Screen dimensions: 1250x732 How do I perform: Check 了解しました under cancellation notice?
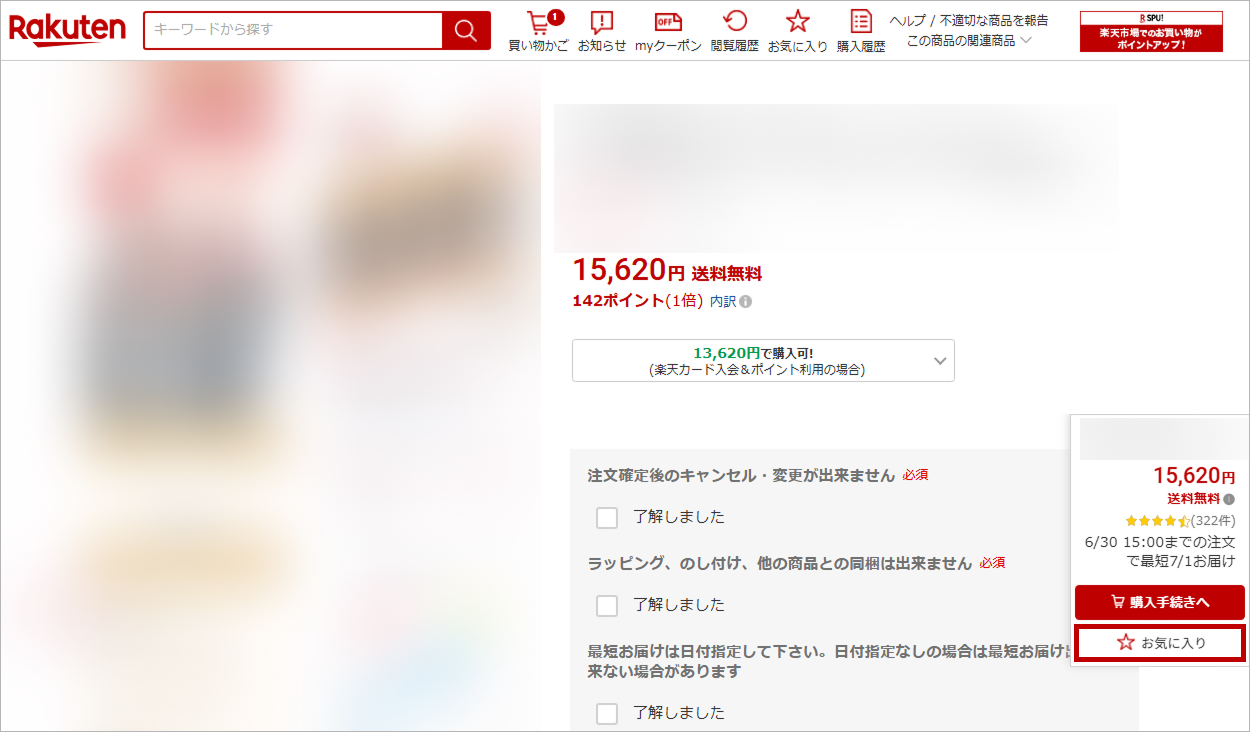(607, 518)
